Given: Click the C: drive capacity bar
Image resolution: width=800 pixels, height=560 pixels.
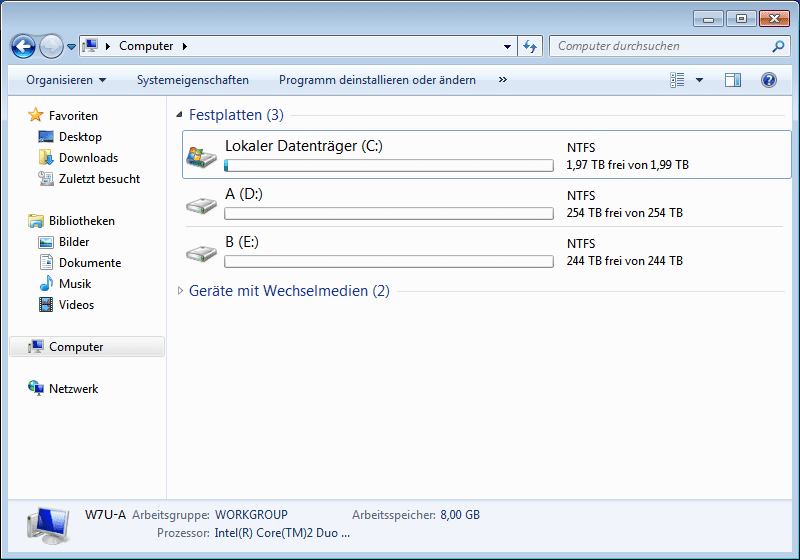Looking at the screenshot, I should (389, 165).
